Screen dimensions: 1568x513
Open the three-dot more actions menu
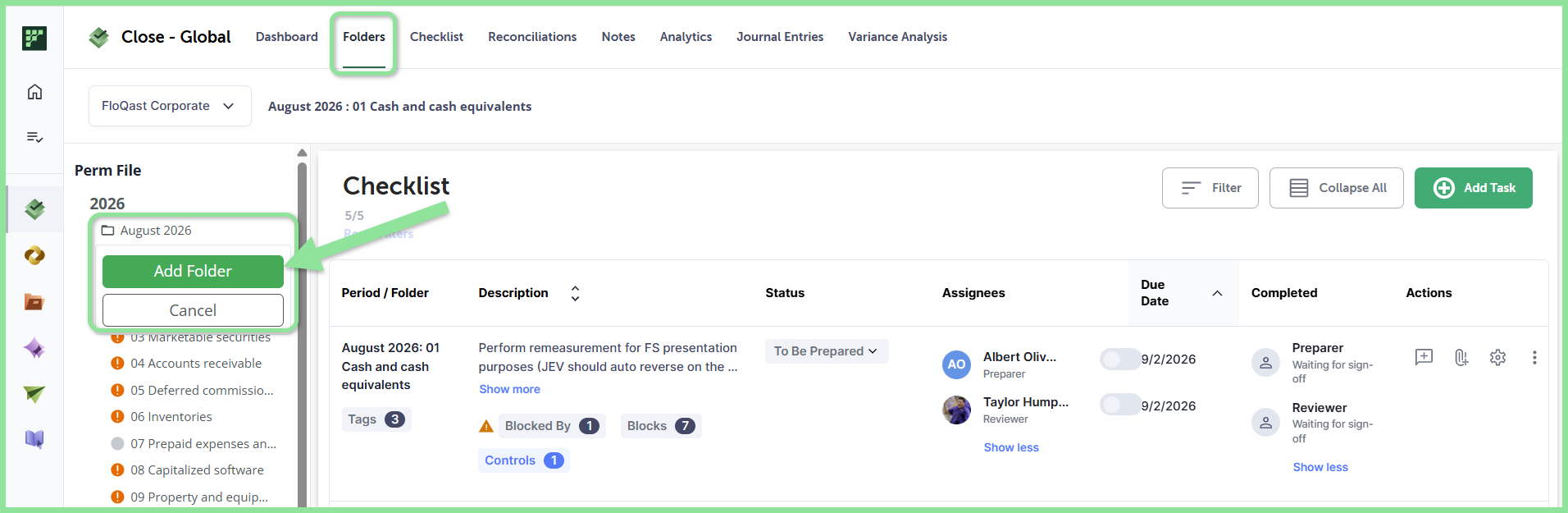1534,357
